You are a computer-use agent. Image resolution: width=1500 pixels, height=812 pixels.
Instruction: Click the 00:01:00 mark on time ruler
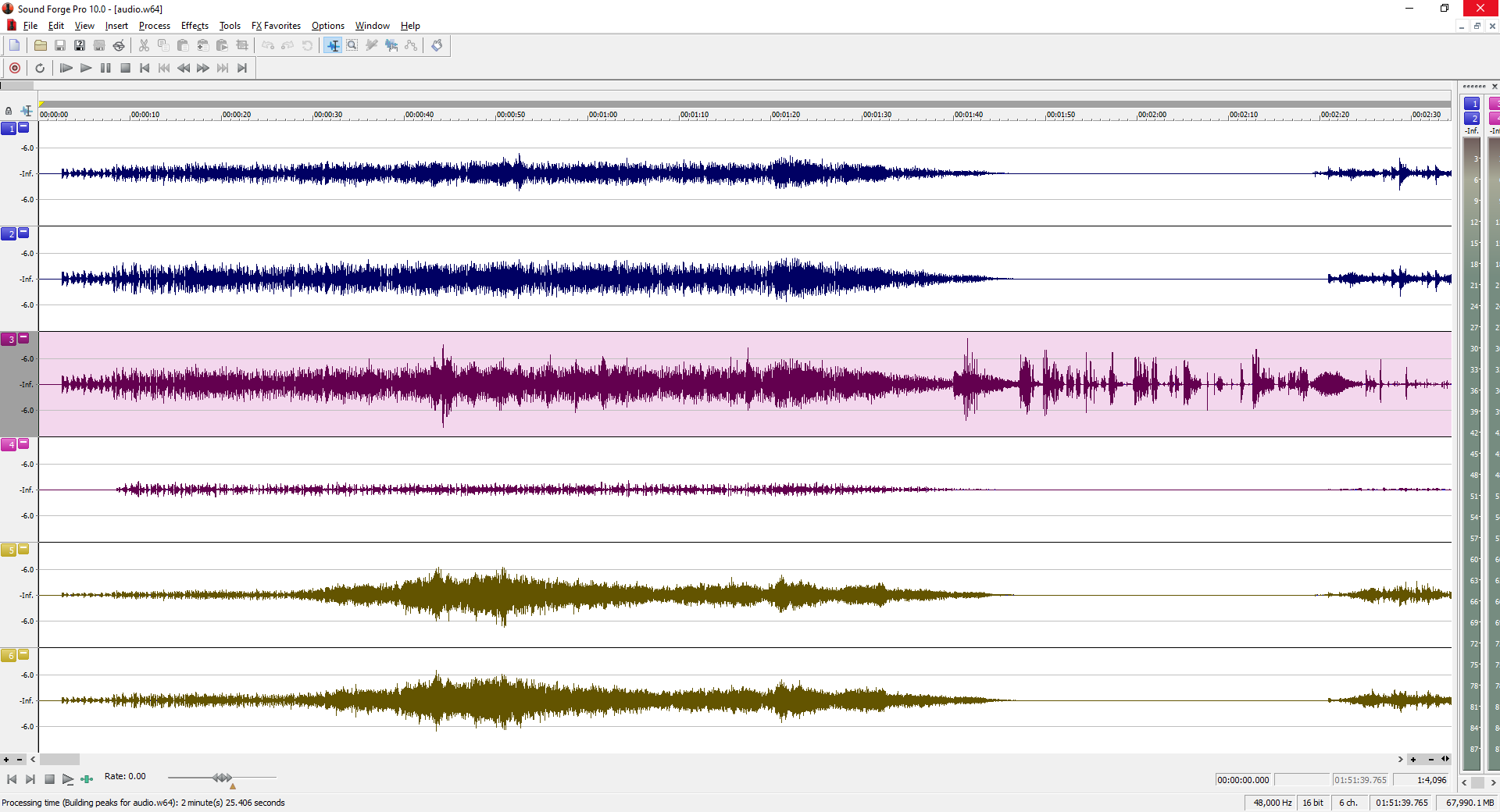click(602, 115)
